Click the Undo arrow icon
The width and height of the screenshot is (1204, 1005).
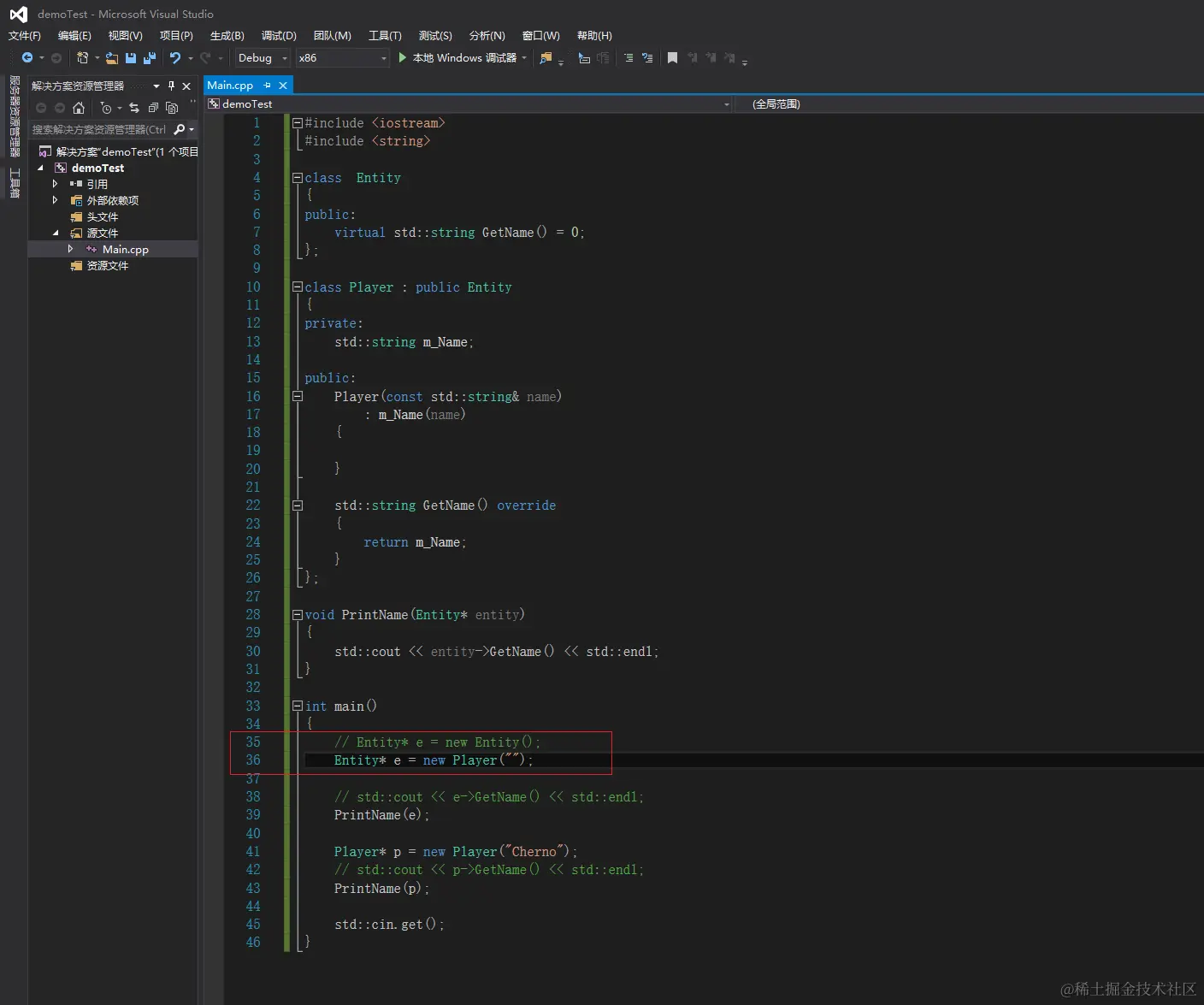[x=174, y=58]
